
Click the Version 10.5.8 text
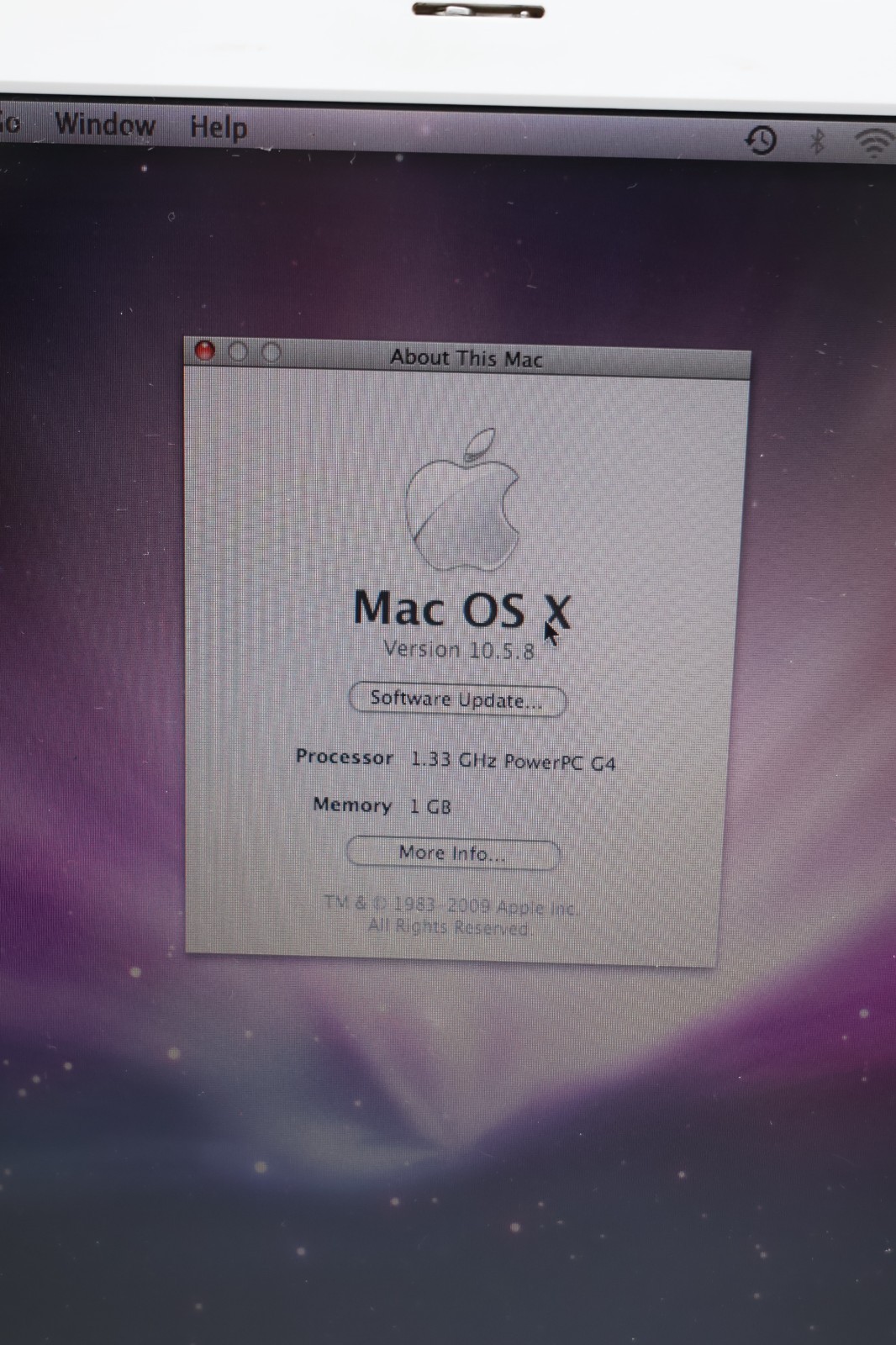(459, 650)
